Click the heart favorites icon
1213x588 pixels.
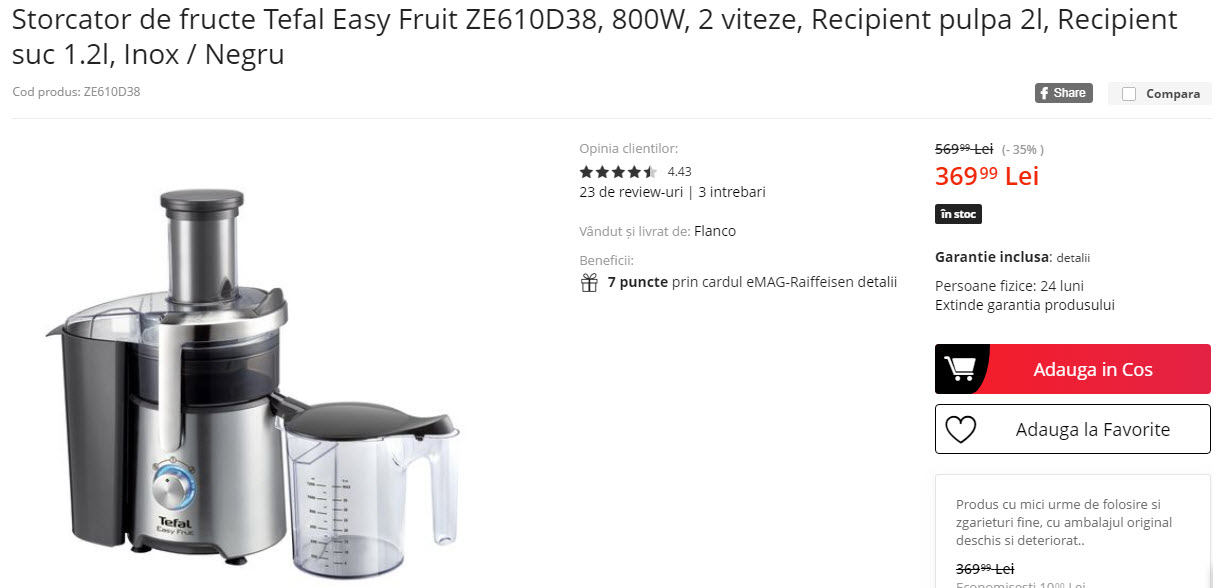tap(960, 429)
